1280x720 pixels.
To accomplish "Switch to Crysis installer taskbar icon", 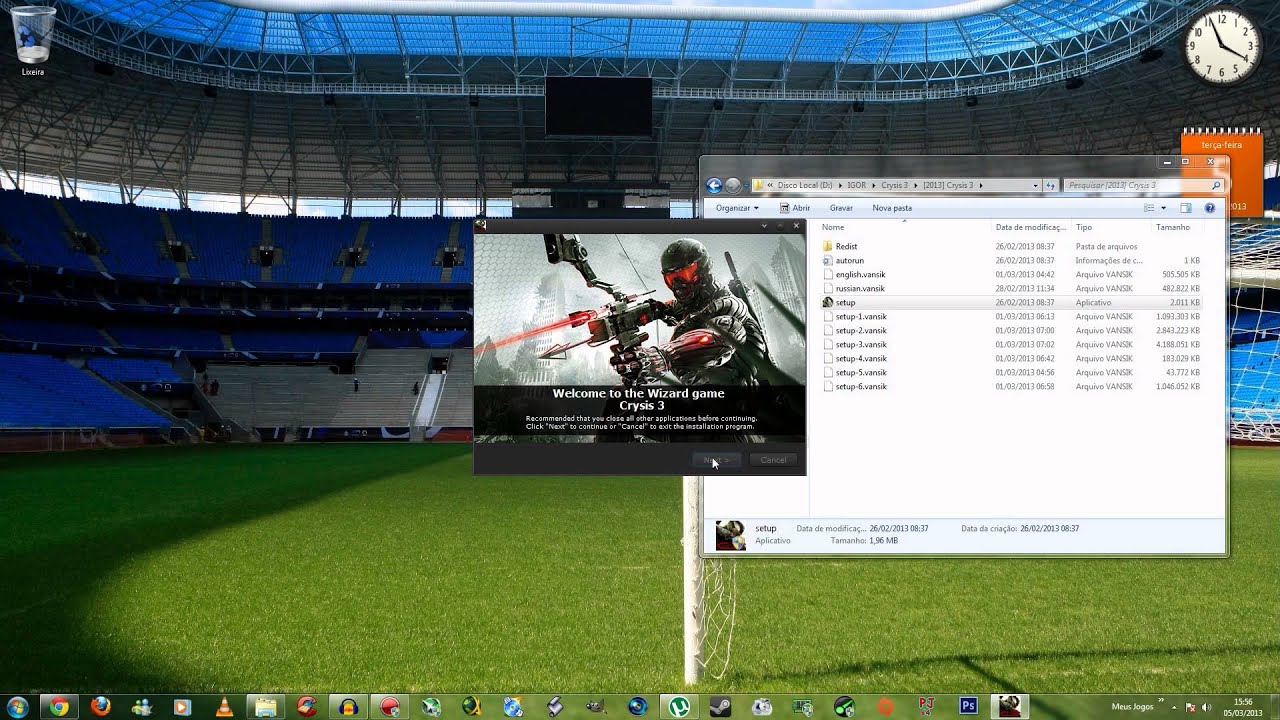I will point(1010,707).
